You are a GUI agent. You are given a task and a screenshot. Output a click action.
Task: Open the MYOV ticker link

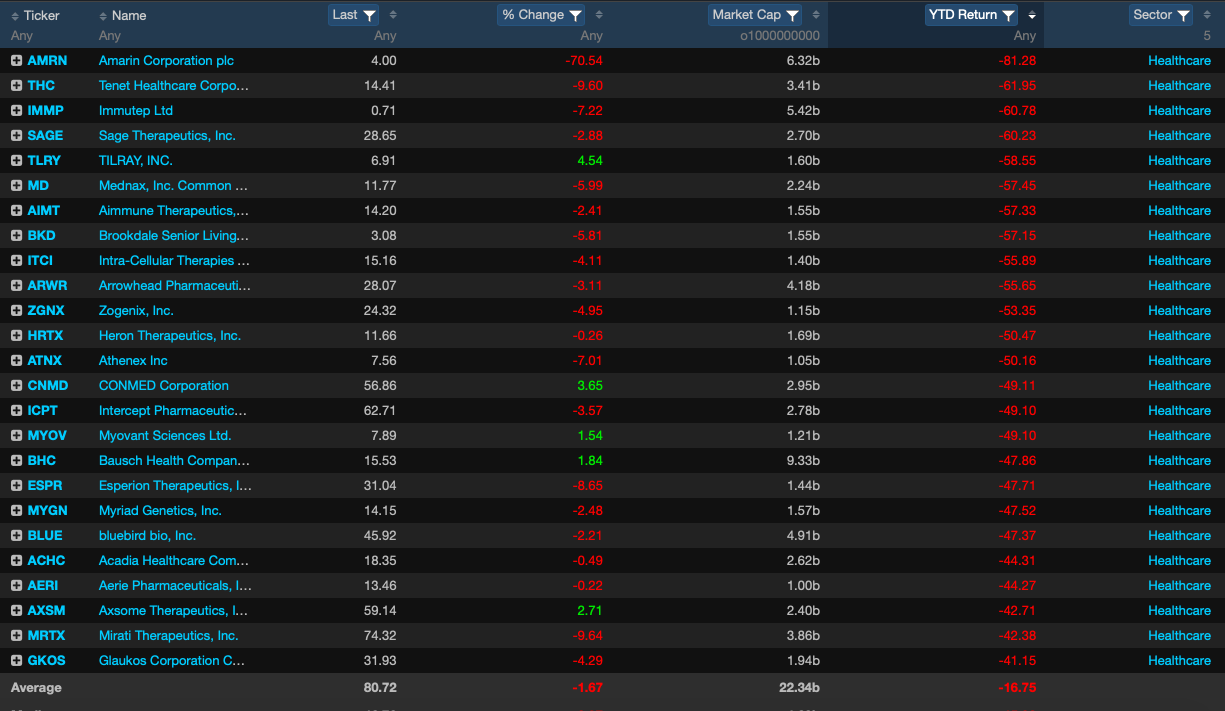46,436
